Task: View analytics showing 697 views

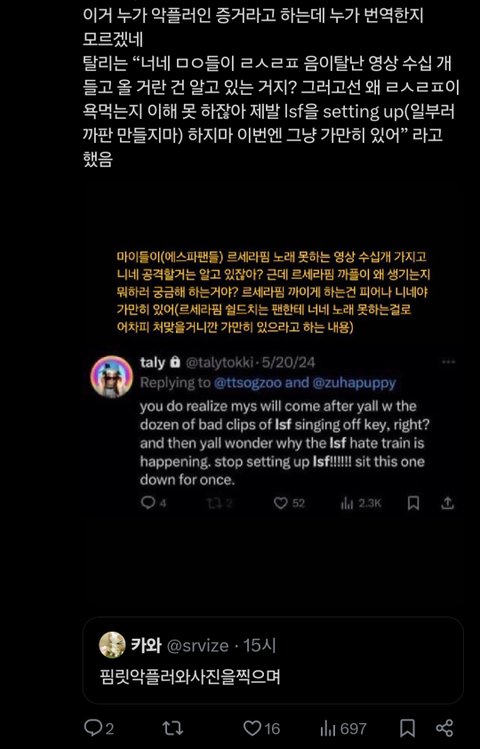Action: click(x=343, y=728)
